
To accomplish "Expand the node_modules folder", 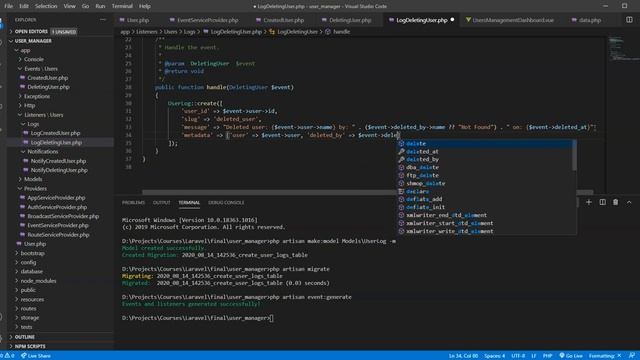I will [x=38, y=281].
